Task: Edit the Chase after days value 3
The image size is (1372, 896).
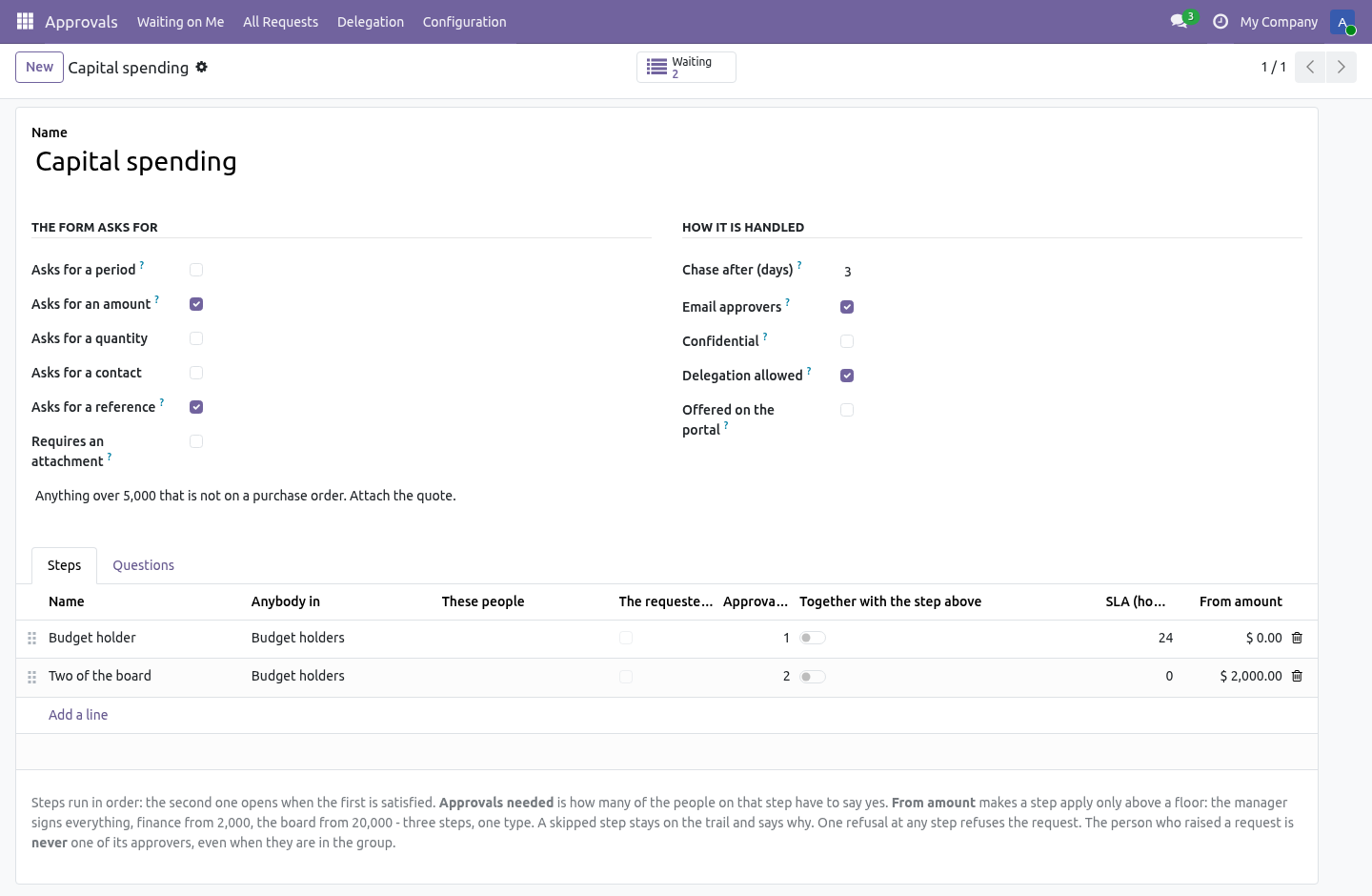Action: (x=1071, y=272)
